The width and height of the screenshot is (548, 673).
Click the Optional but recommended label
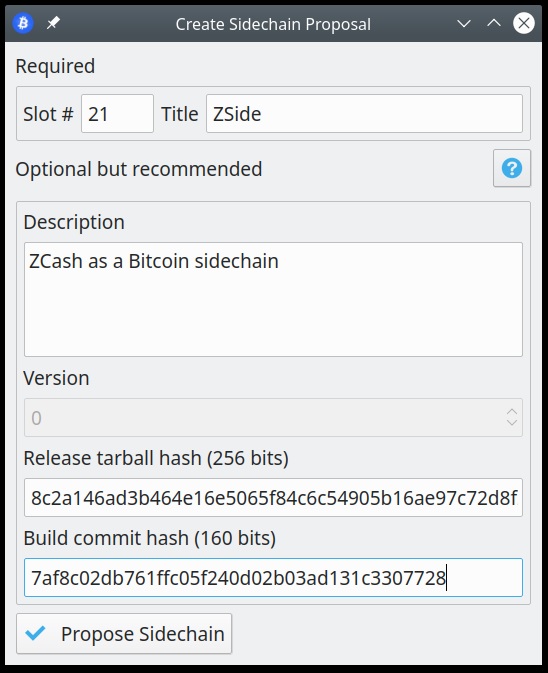(x=139, y=169)
